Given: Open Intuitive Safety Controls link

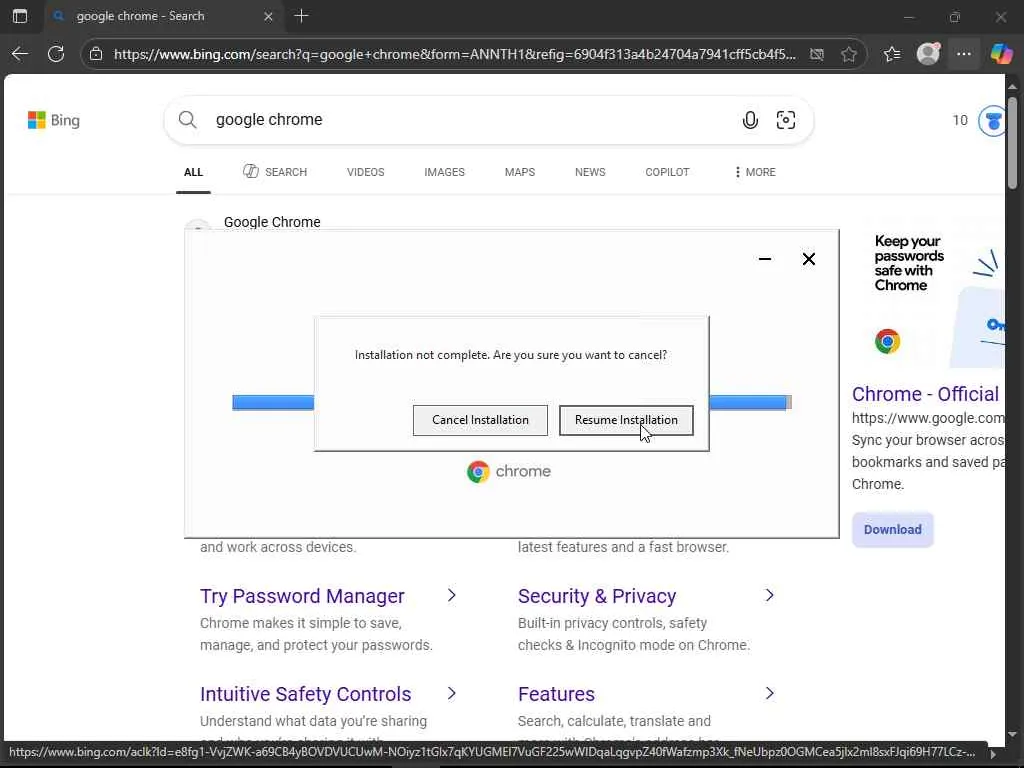Looking at the screenshot, I should (306, 694).
